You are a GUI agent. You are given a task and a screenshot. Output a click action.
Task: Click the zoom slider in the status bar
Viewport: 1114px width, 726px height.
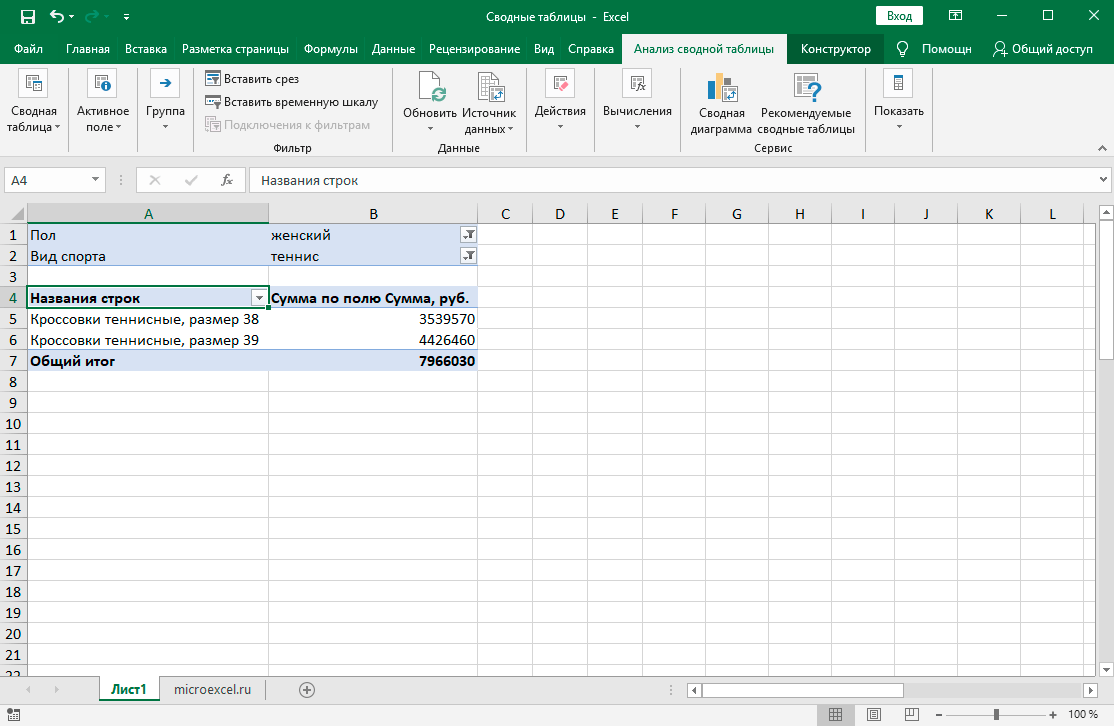[x=996, y=714]
